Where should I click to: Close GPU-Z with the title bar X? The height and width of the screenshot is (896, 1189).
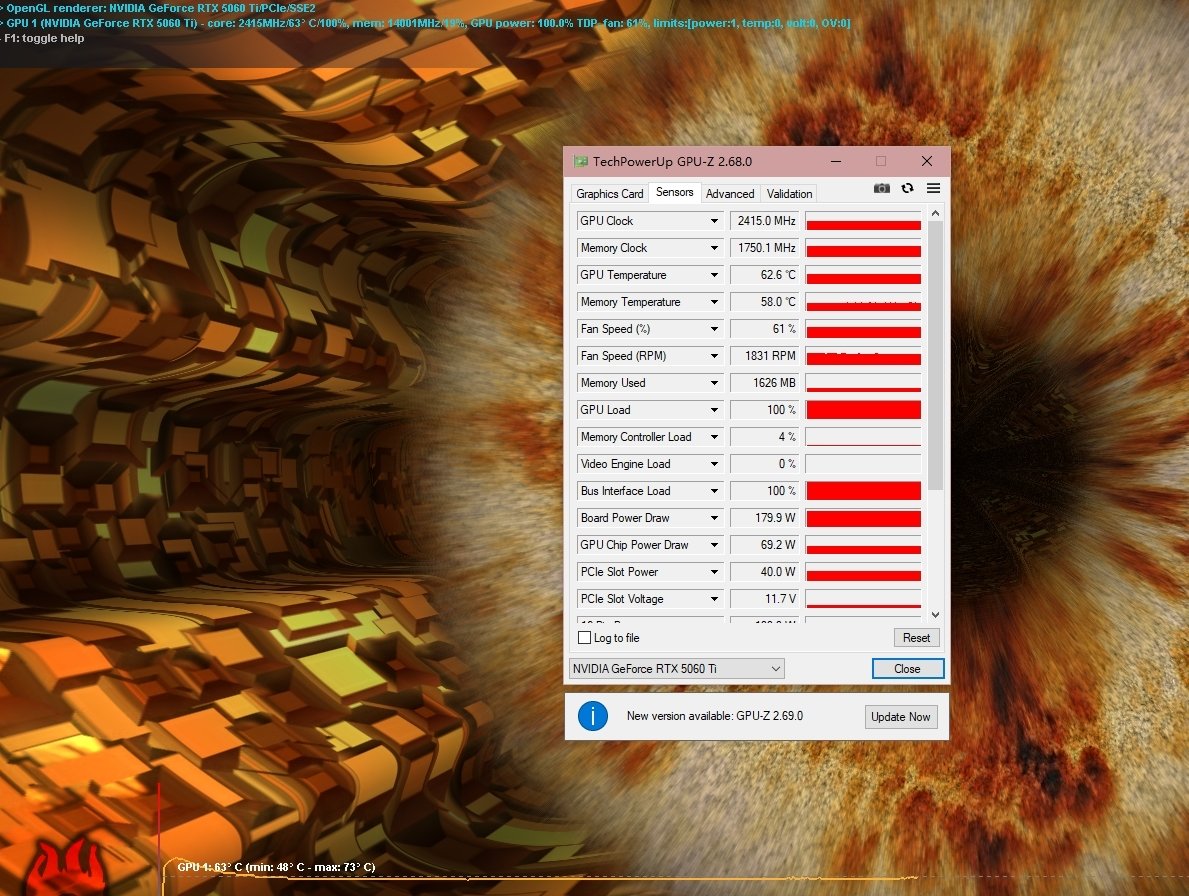point(927,161)
